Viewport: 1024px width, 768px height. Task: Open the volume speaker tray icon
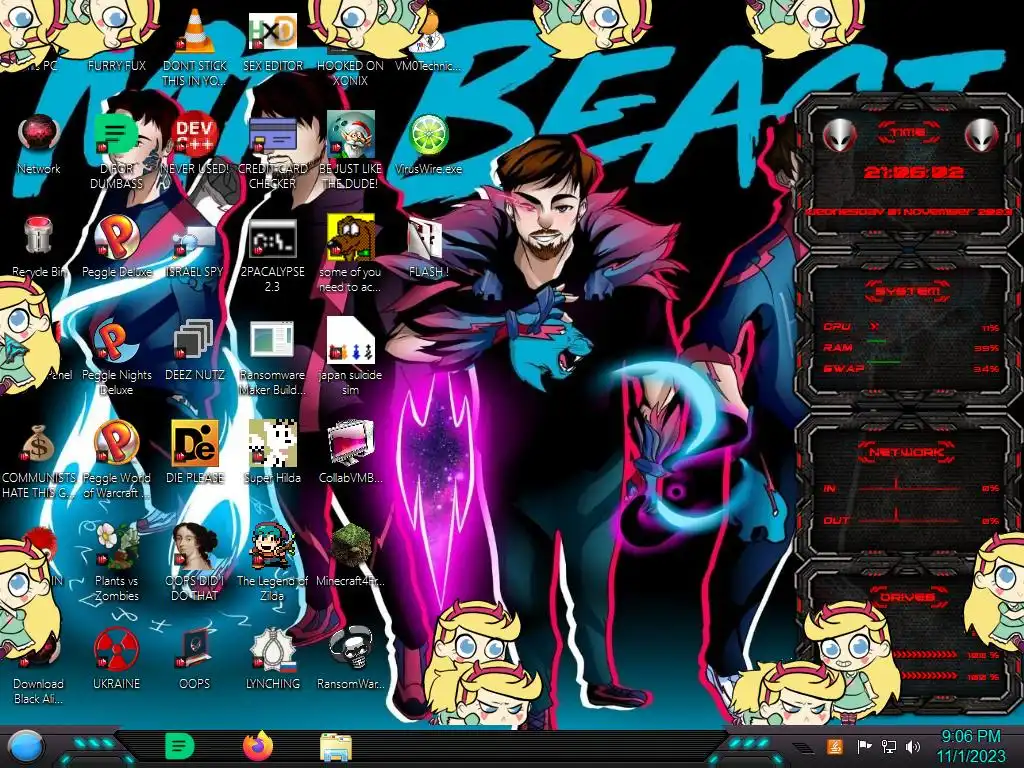click(913, 746)
